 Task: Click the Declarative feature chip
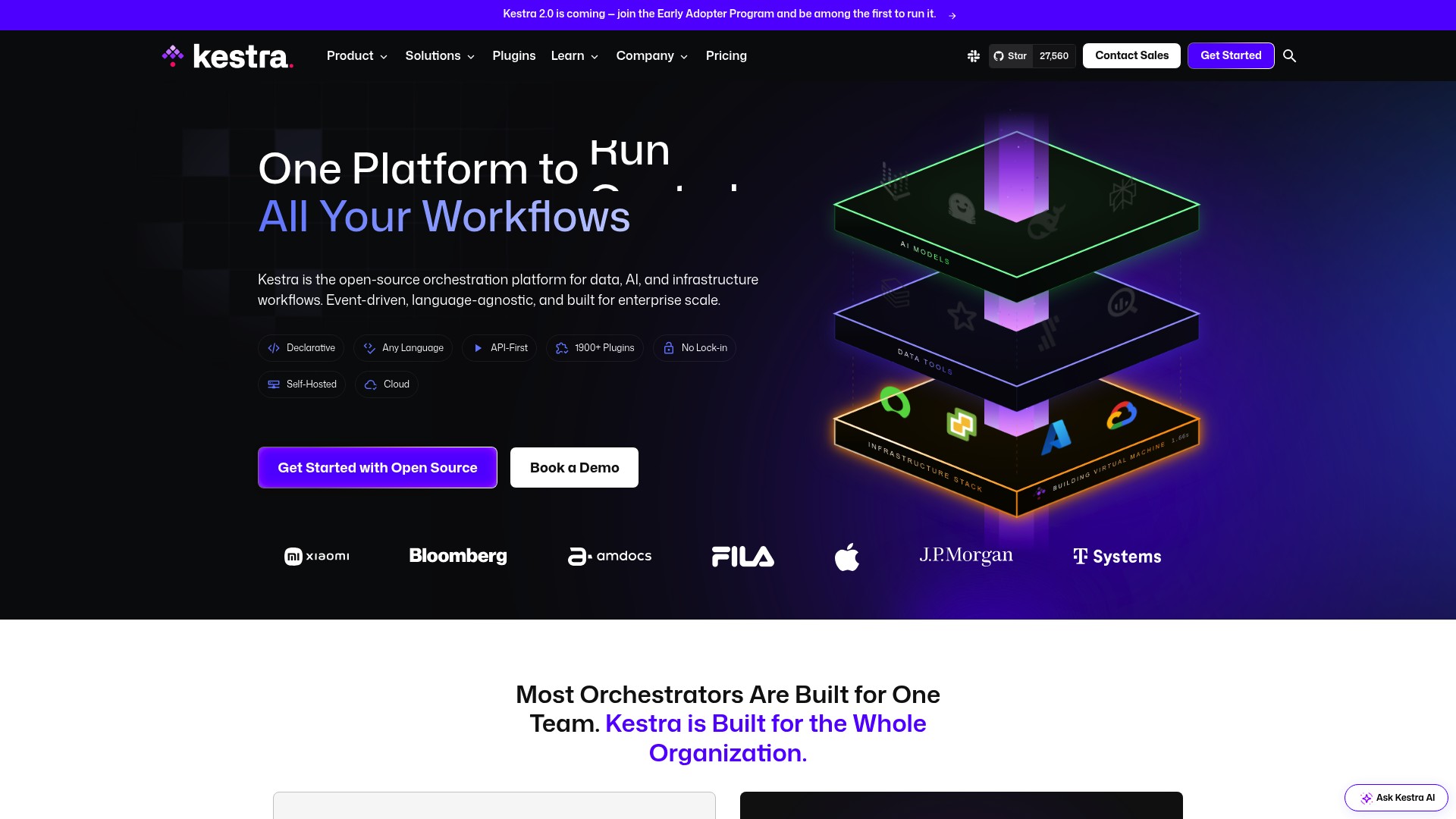[301, 348]
